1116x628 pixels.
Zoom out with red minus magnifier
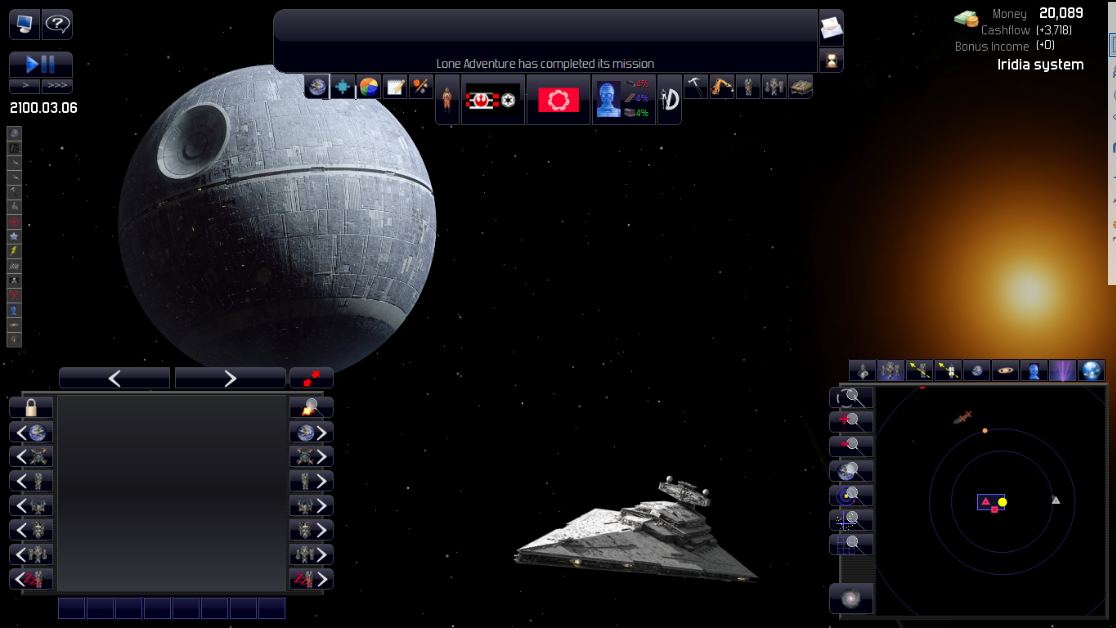point(851,446)
